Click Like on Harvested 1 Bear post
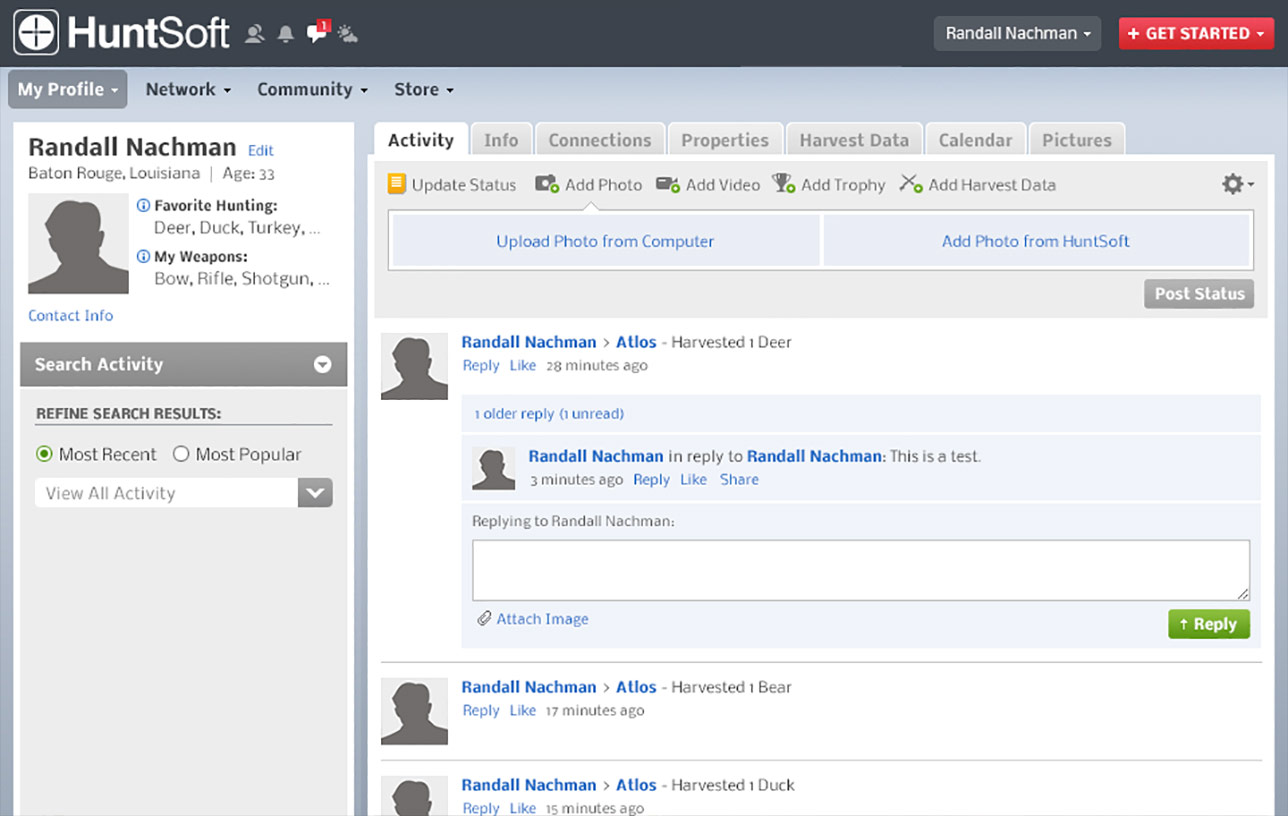 click(x=523, y=710)
